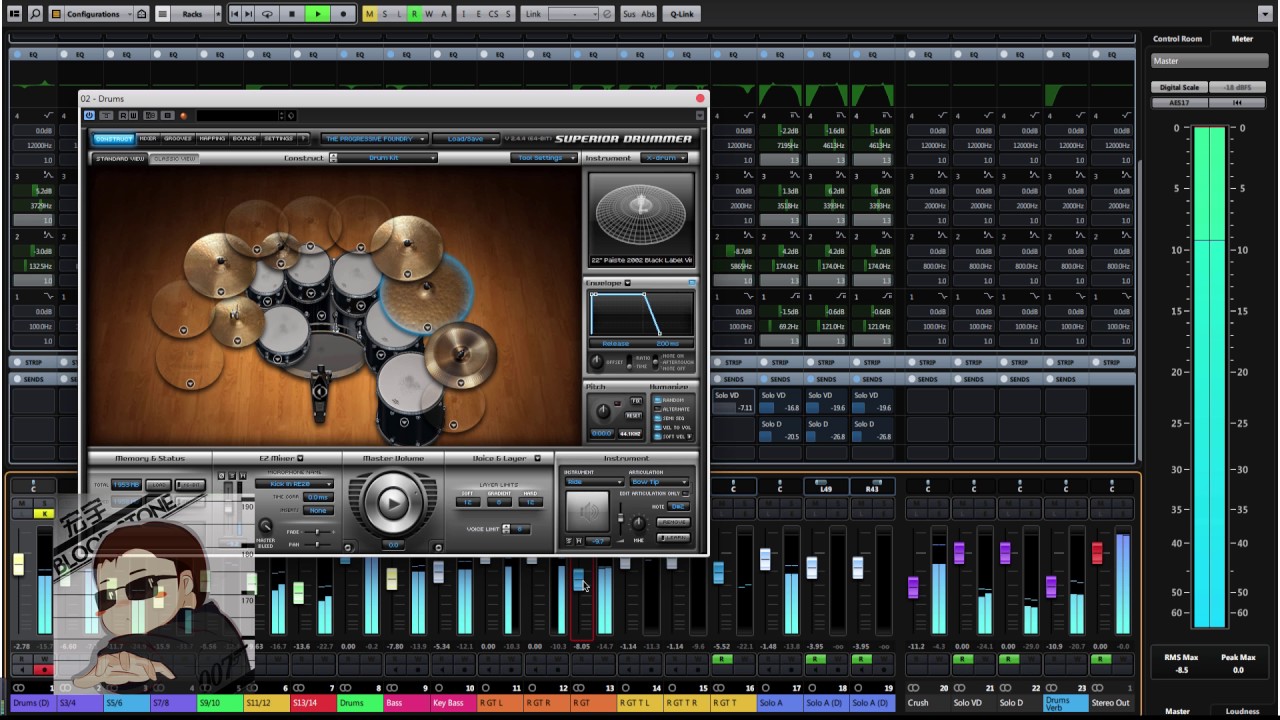
Task: Toggle global Read automation (green R)
Action: tap(414, 14)
